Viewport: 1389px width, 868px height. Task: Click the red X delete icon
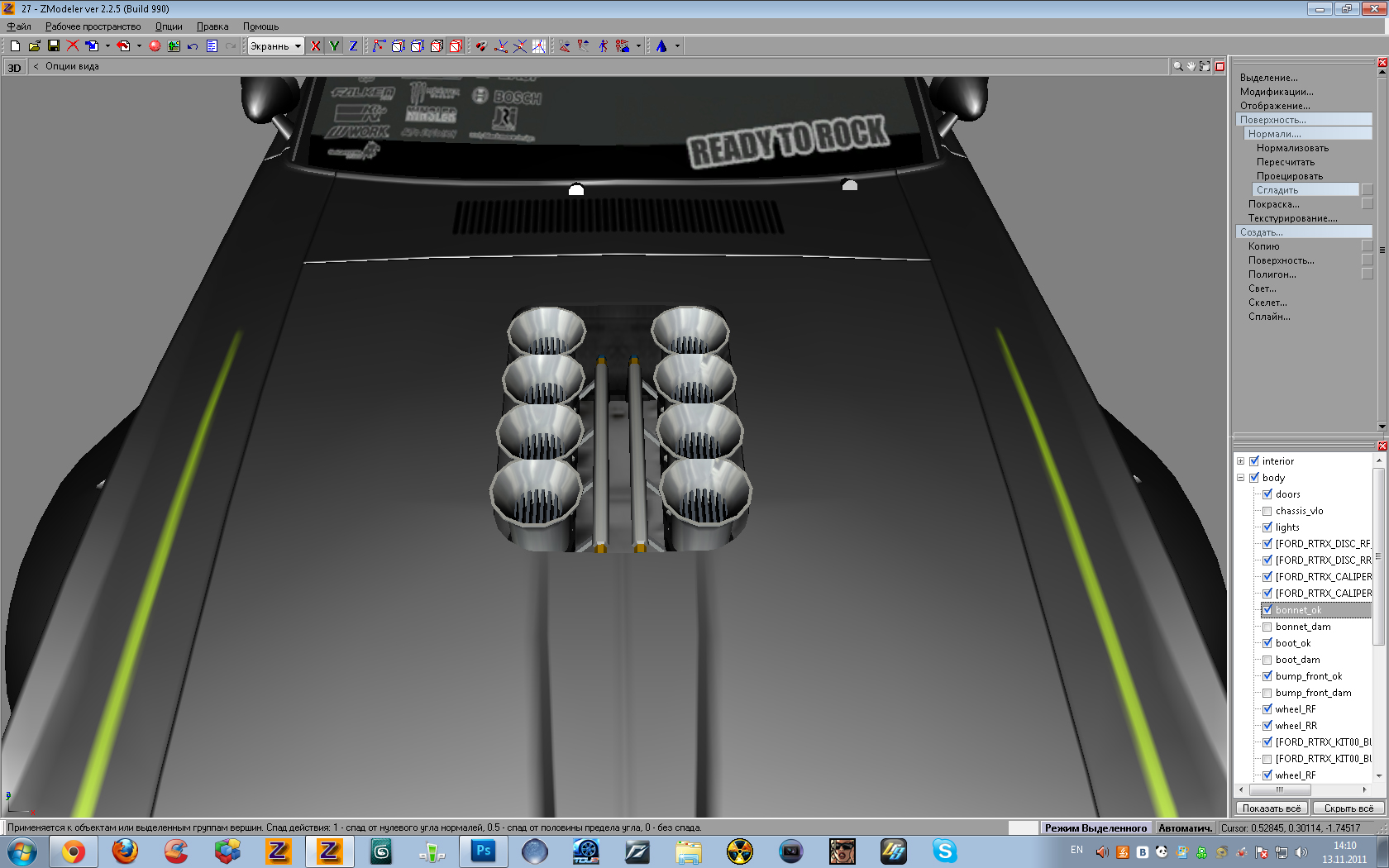(x=73, y=46)
